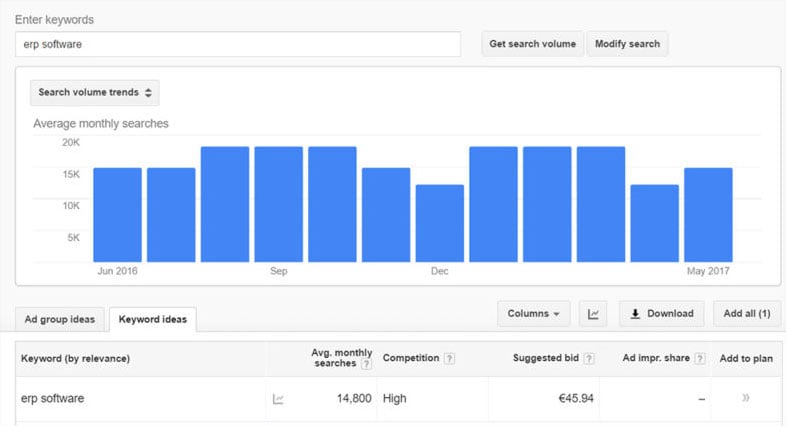Click the erp software keyword in table

[52, 398]
